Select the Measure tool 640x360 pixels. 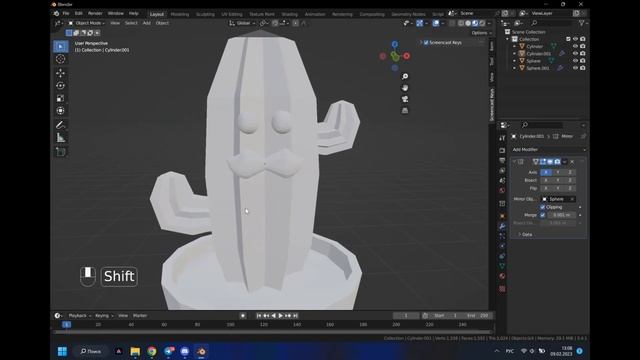click(x=60, y=138)
